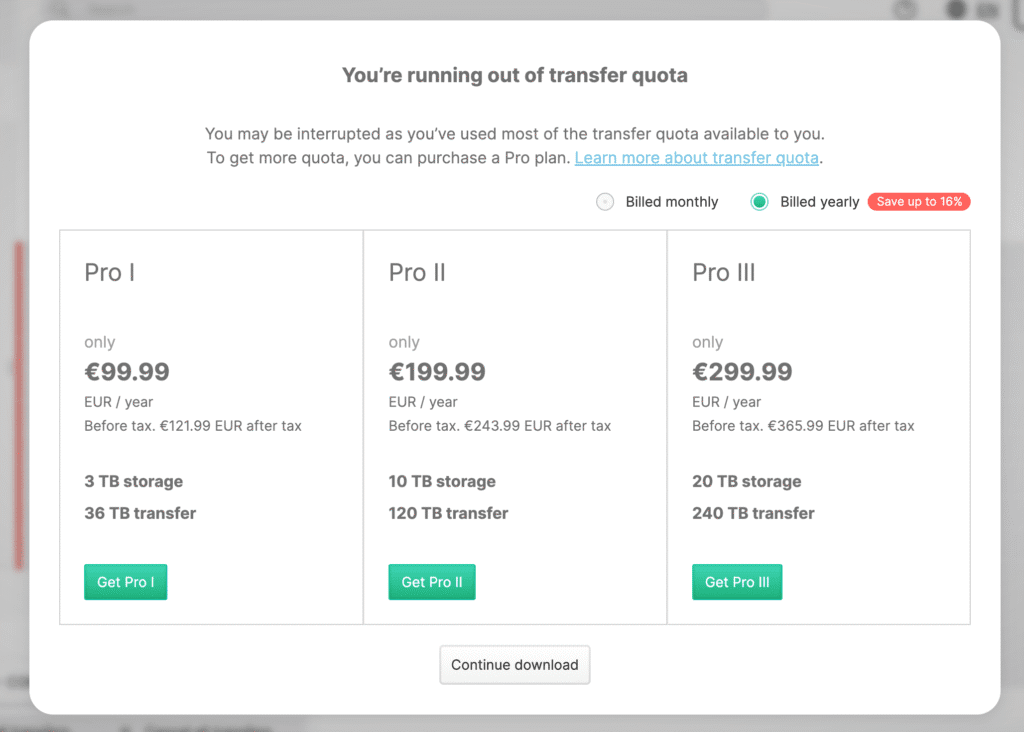Click the red Save up to 16% badge
The image size is (1024, 732).
tap(919, 202)
